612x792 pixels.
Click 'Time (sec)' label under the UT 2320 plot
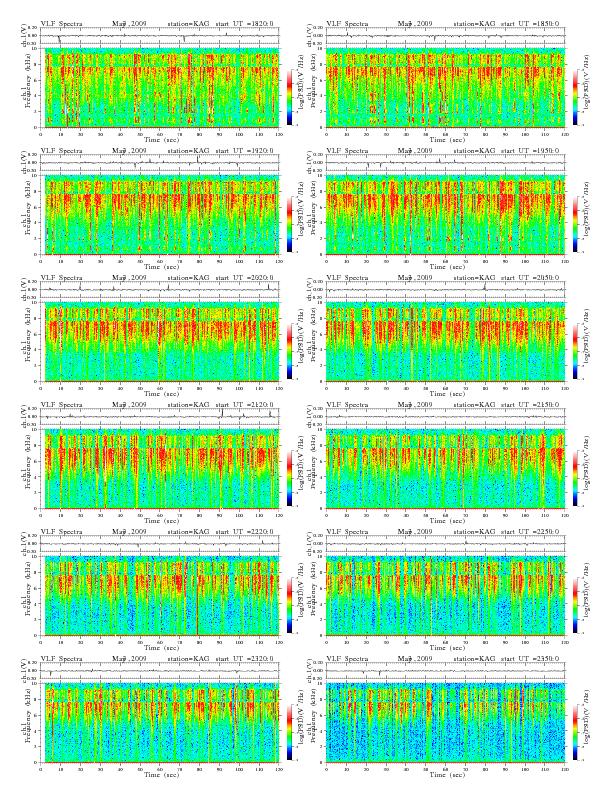(160, 774)
